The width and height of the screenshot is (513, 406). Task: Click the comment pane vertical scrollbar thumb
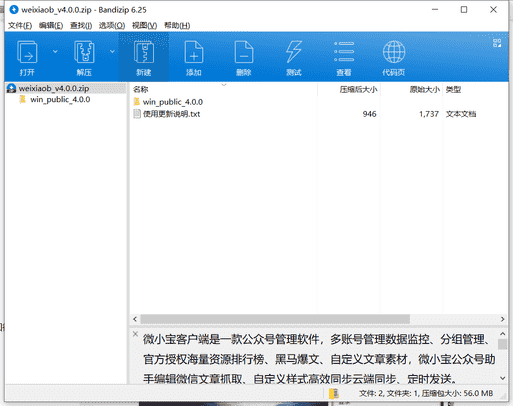[x=502, y=344]
